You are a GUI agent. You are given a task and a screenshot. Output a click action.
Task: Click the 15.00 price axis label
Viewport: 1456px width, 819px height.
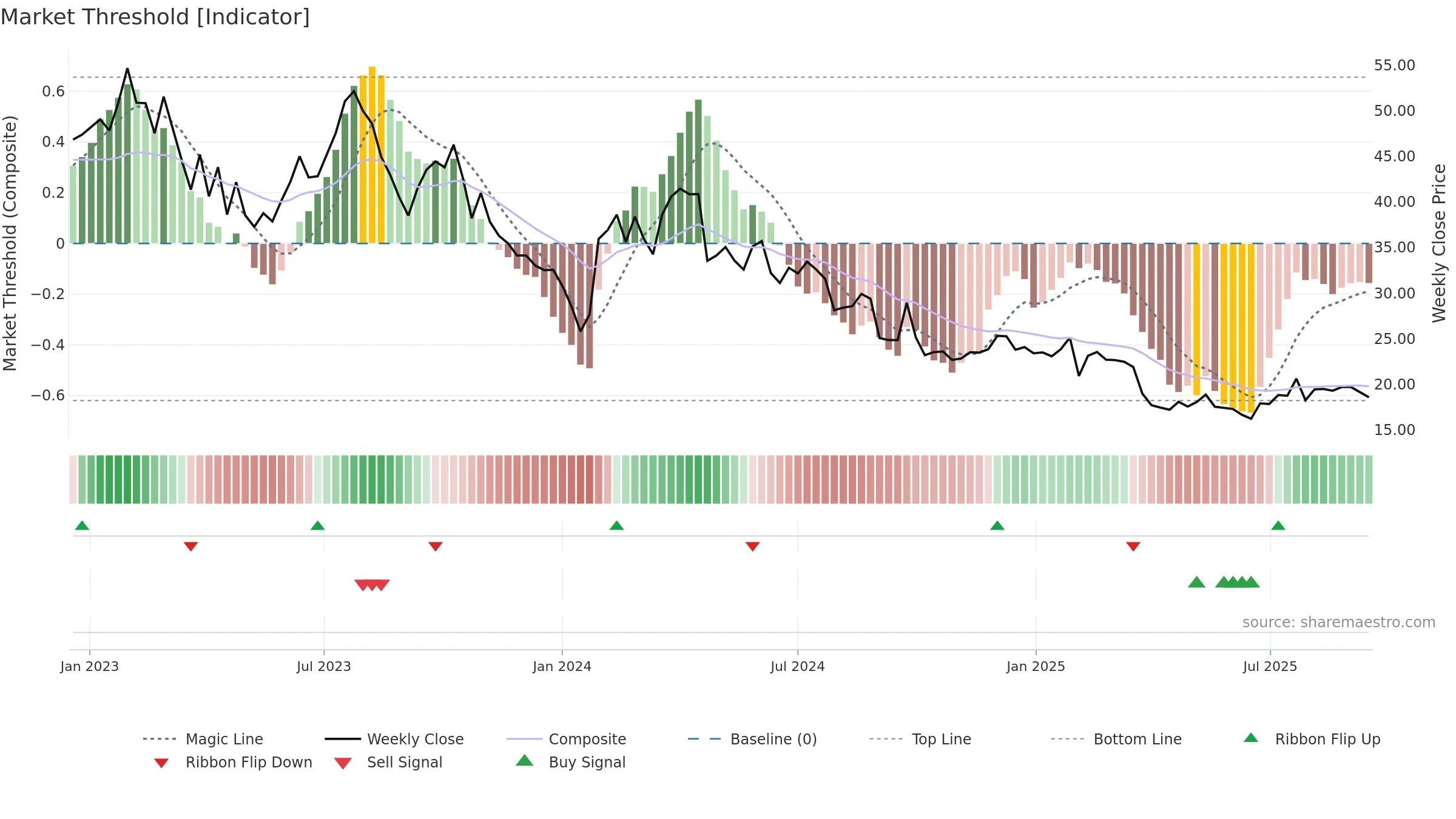(1394, 430)
